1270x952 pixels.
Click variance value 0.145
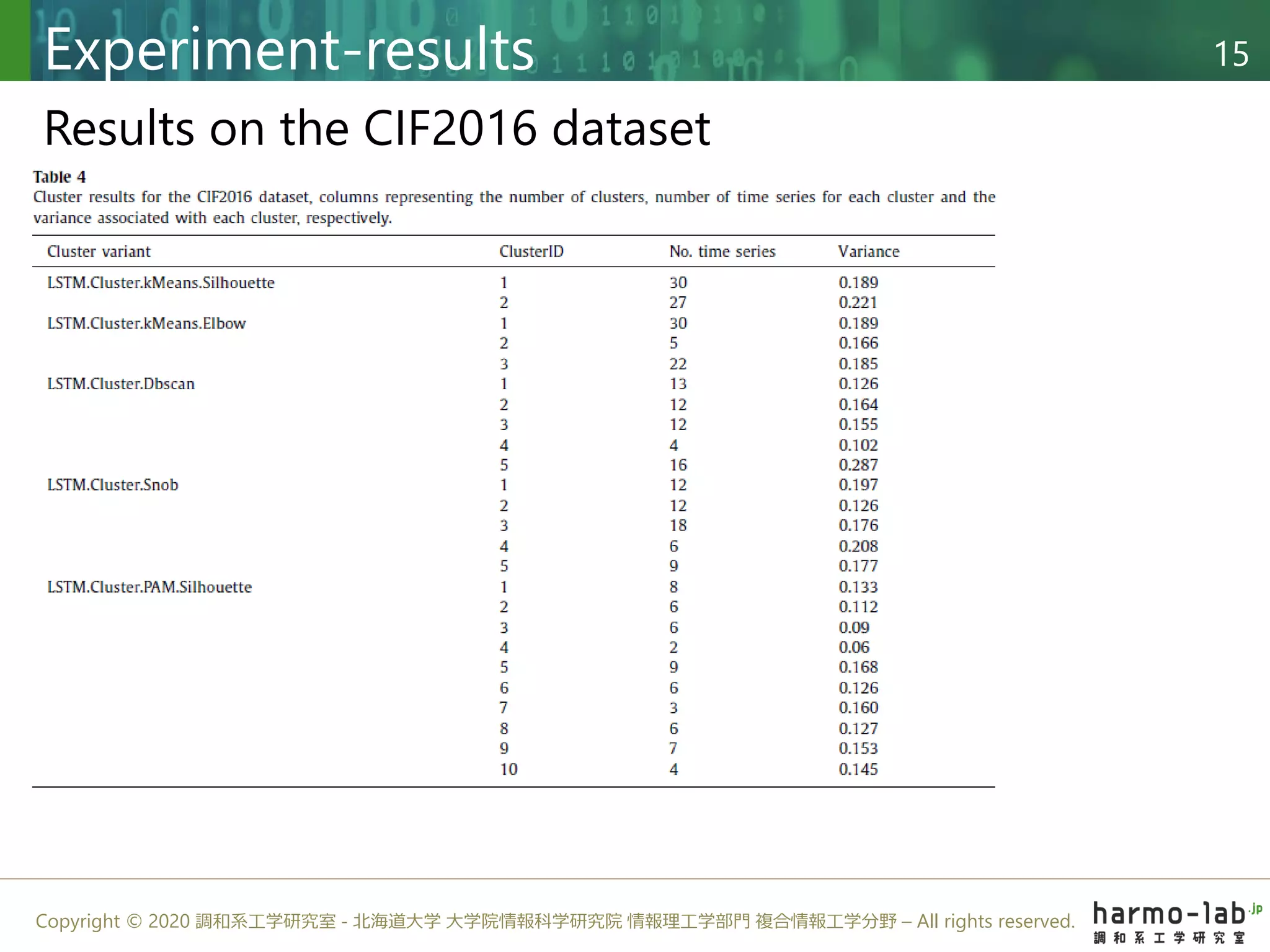[858, 769]
